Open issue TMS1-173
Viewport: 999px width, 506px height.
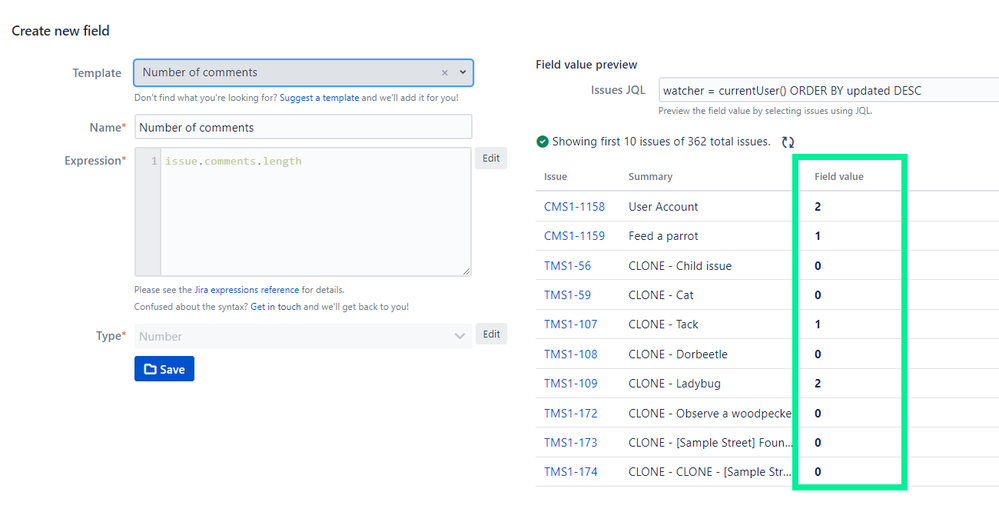(570, 442)
